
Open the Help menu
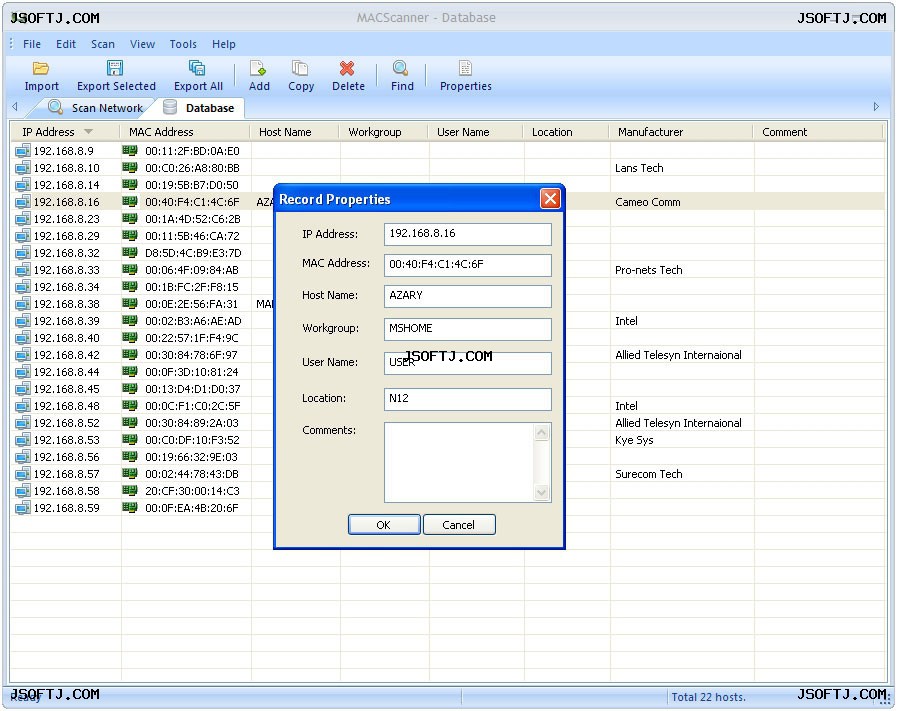tap(223, 44)
